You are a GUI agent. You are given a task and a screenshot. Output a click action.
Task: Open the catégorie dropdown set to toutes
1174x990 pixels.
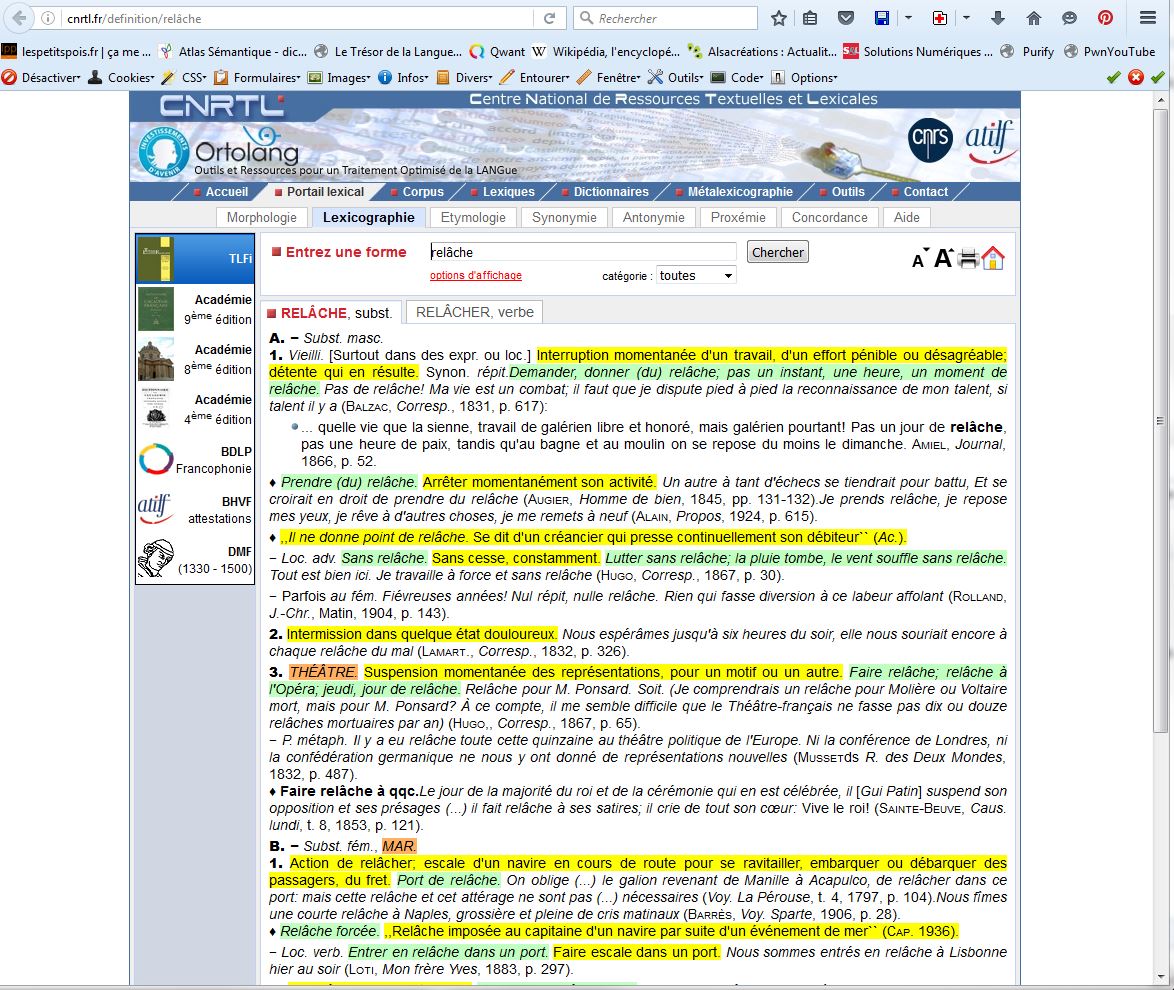pos(695,276)
